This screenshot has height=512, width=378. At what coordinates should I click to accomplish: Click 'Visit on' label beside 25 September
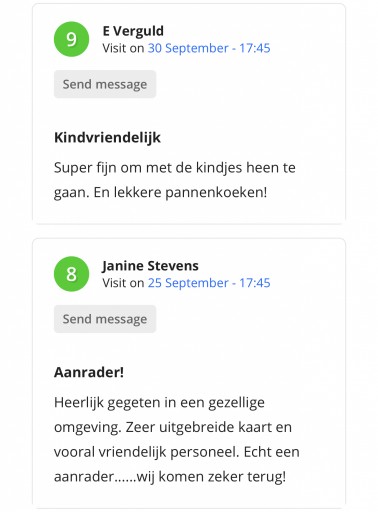point(123,283)
